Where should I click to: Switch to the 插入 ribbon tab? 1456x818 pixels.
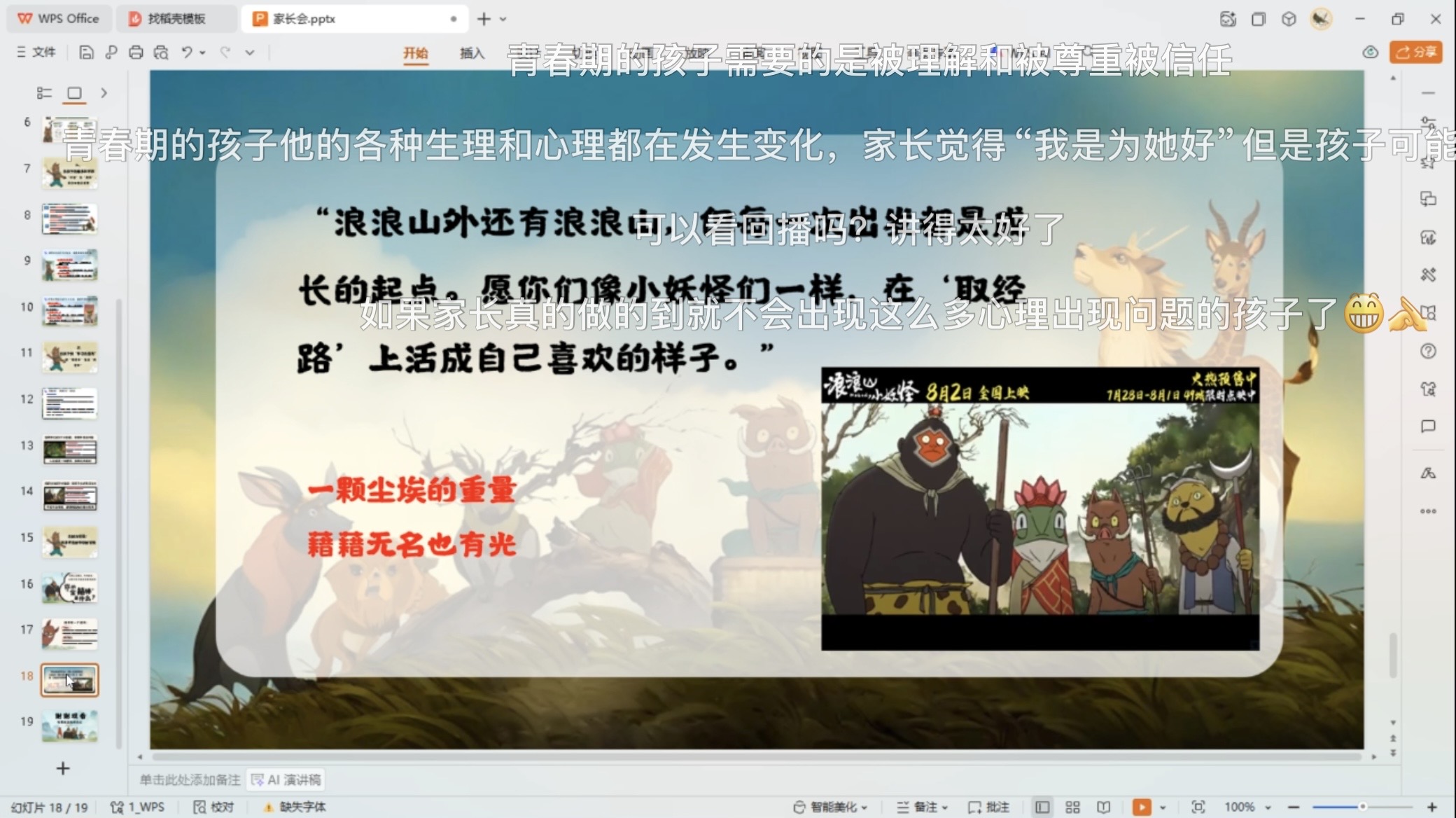click(472, 53)
